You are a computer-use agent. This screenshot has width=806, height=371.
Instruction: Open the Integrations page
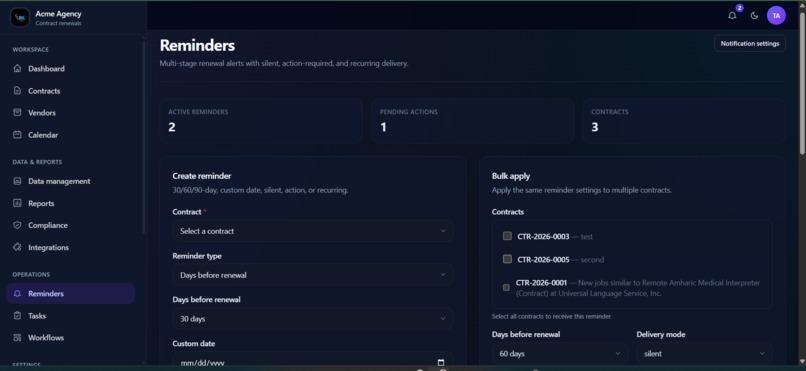coord(70,247)
